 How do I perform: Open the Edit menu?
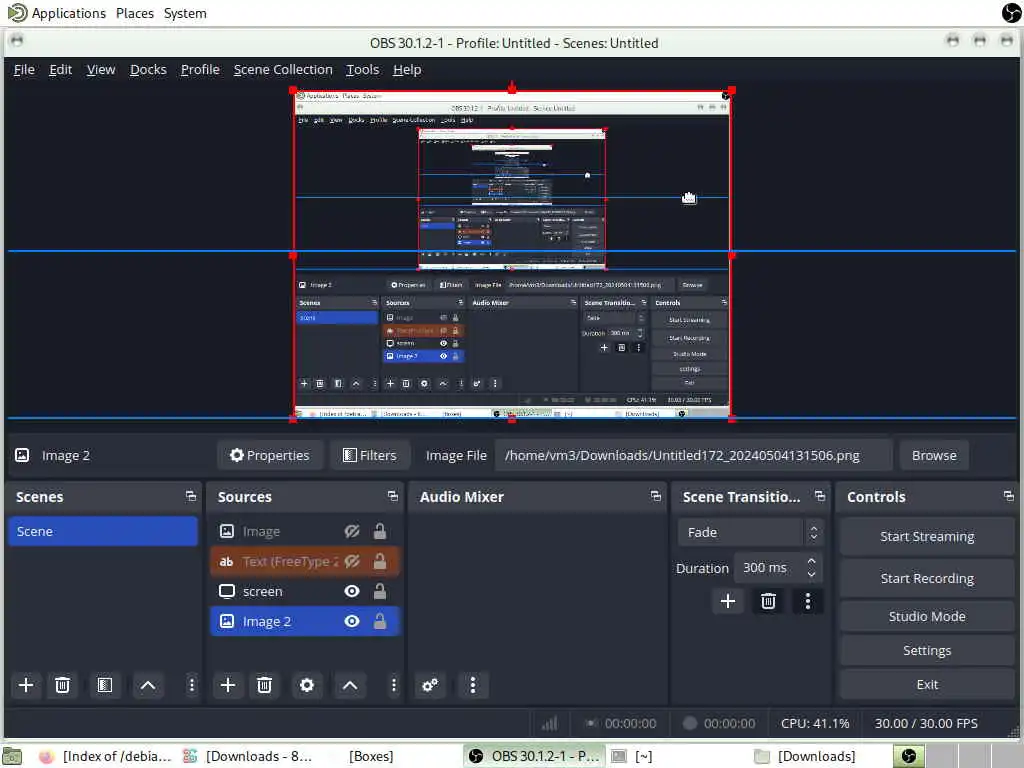coord(61,70)
